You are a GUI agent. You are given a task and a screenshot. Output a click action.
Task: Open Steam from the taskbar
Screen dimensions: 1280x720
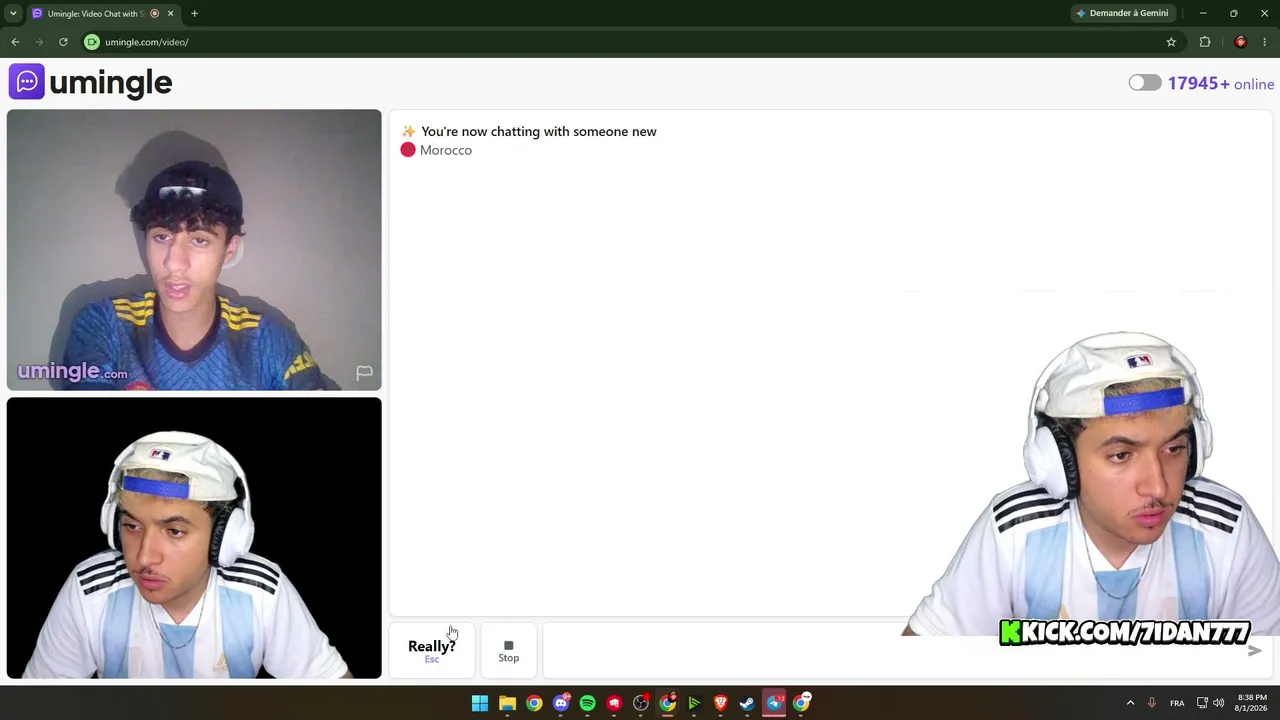(x=747, y=703)
